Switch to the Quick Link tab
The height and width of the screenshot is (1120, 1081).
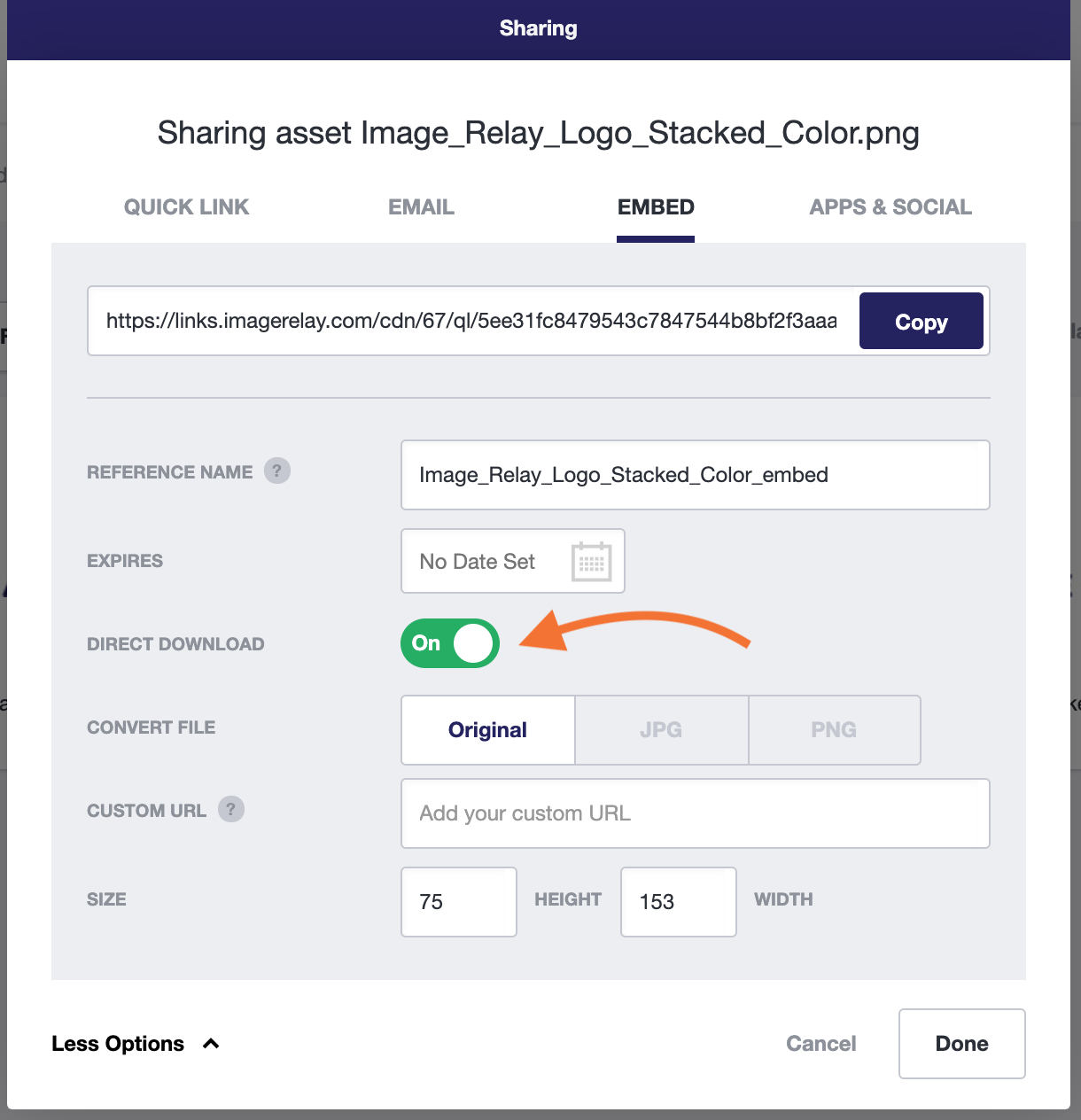click(x=187, y=207)
